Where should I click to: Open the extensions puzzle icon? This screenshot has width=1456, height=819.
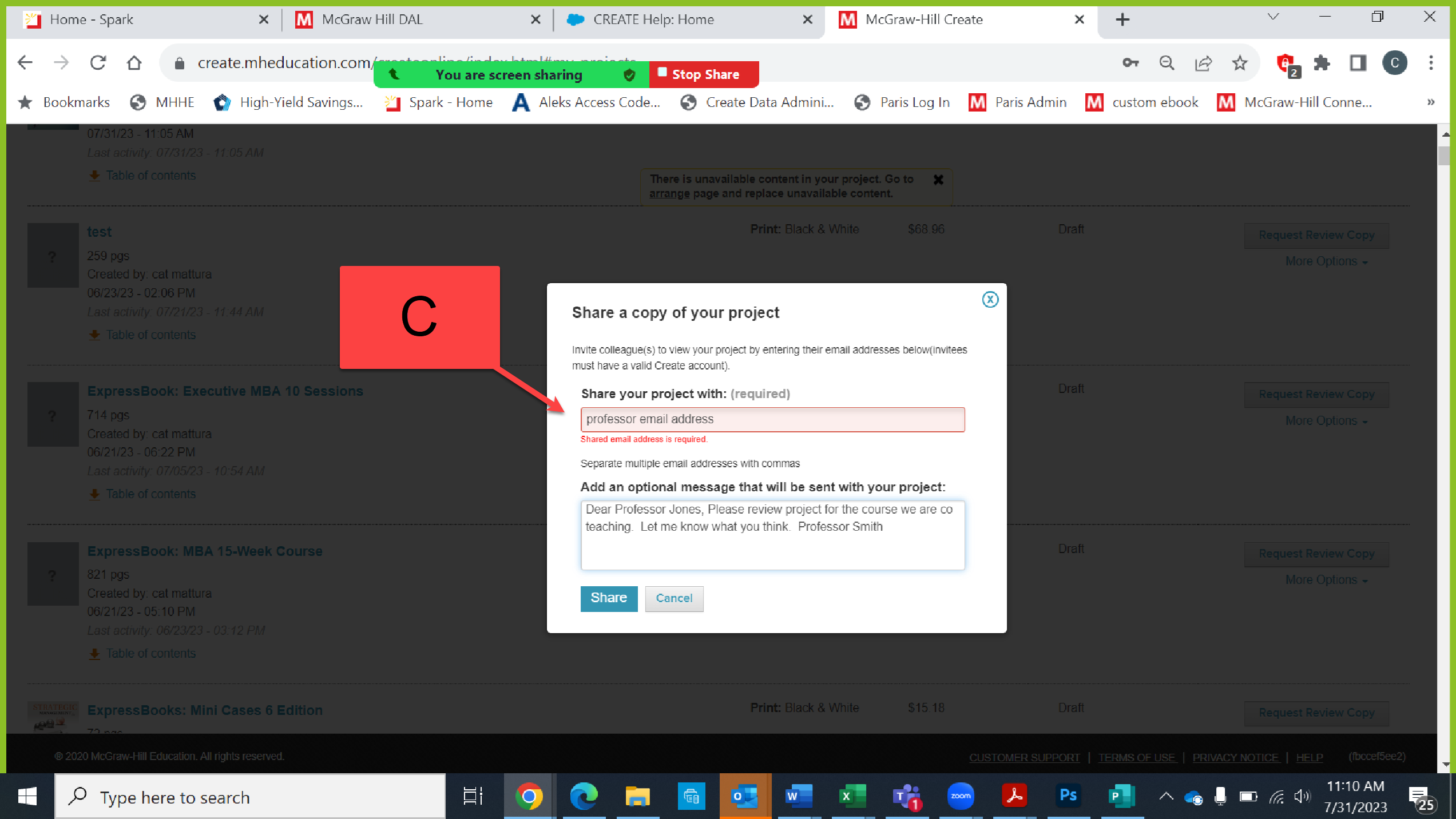point(1322,63)
